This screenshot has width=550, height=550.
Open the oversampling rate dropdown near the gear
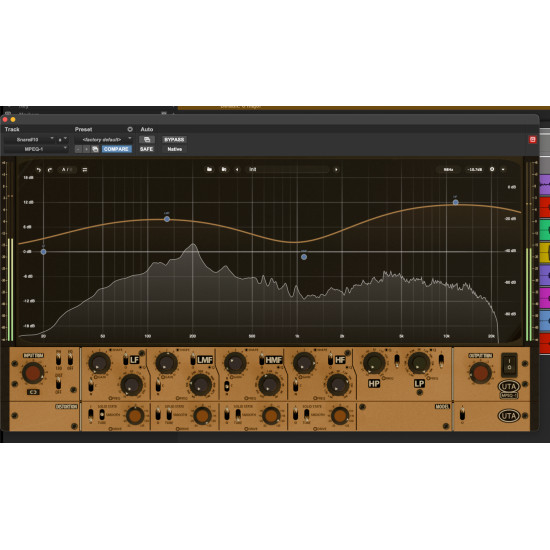[x=448, y=169]
